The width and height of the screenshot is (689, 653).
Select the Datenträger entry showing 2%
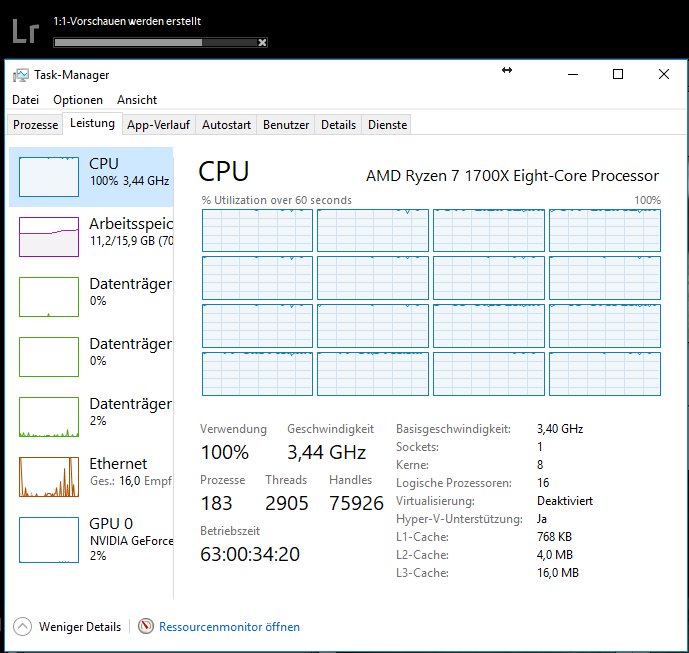(x=91, y=416)
